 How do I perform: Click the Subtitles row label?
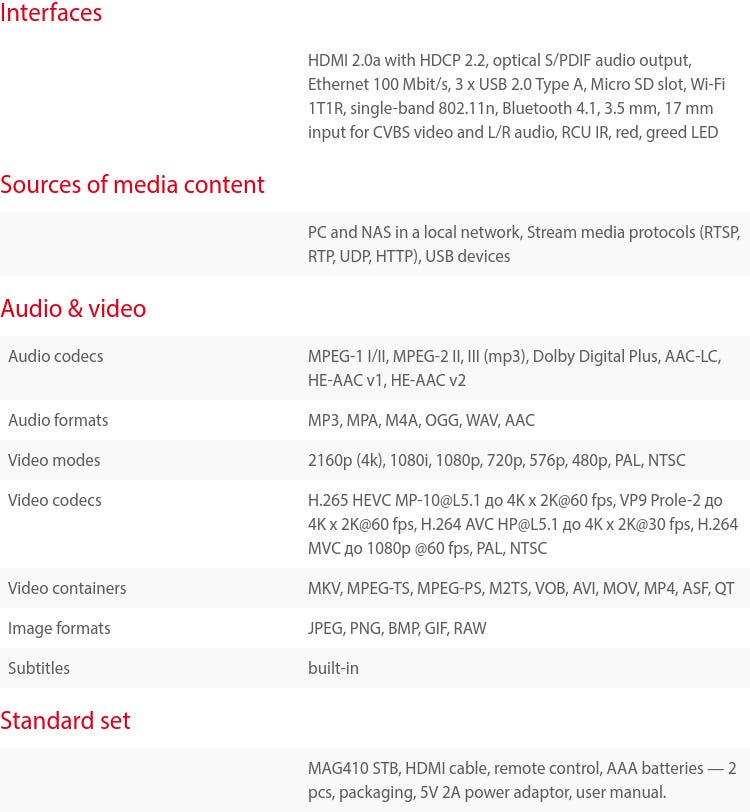point(39,668)
